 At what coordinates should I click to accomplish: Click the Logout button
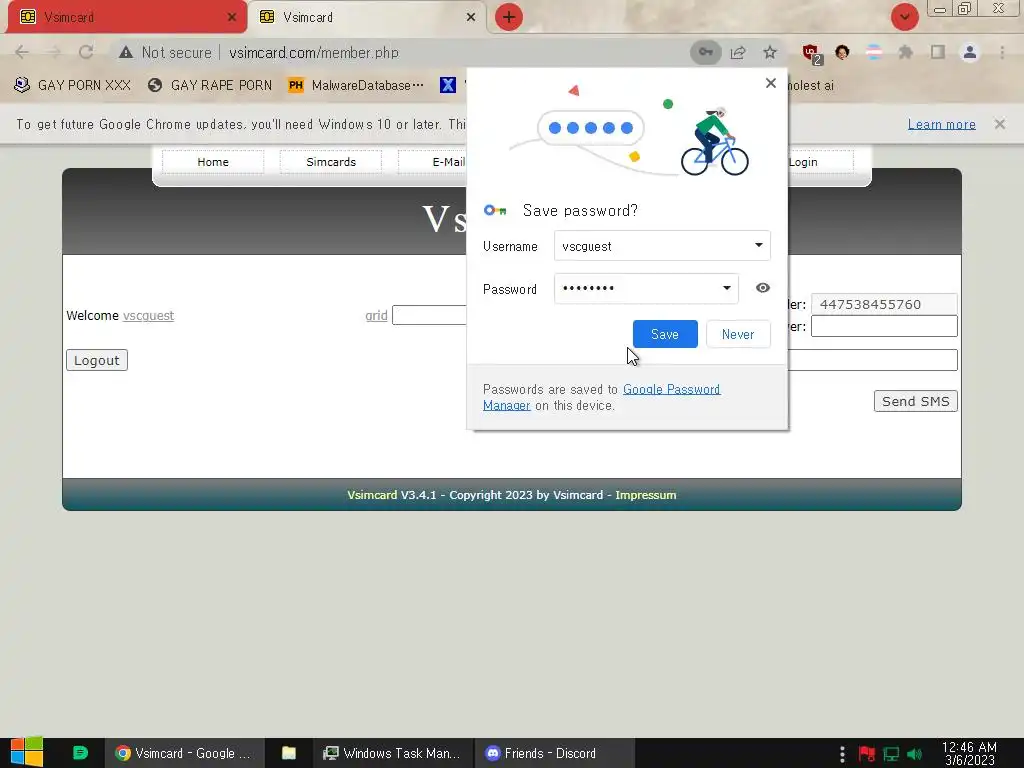[x=97, y=360]
